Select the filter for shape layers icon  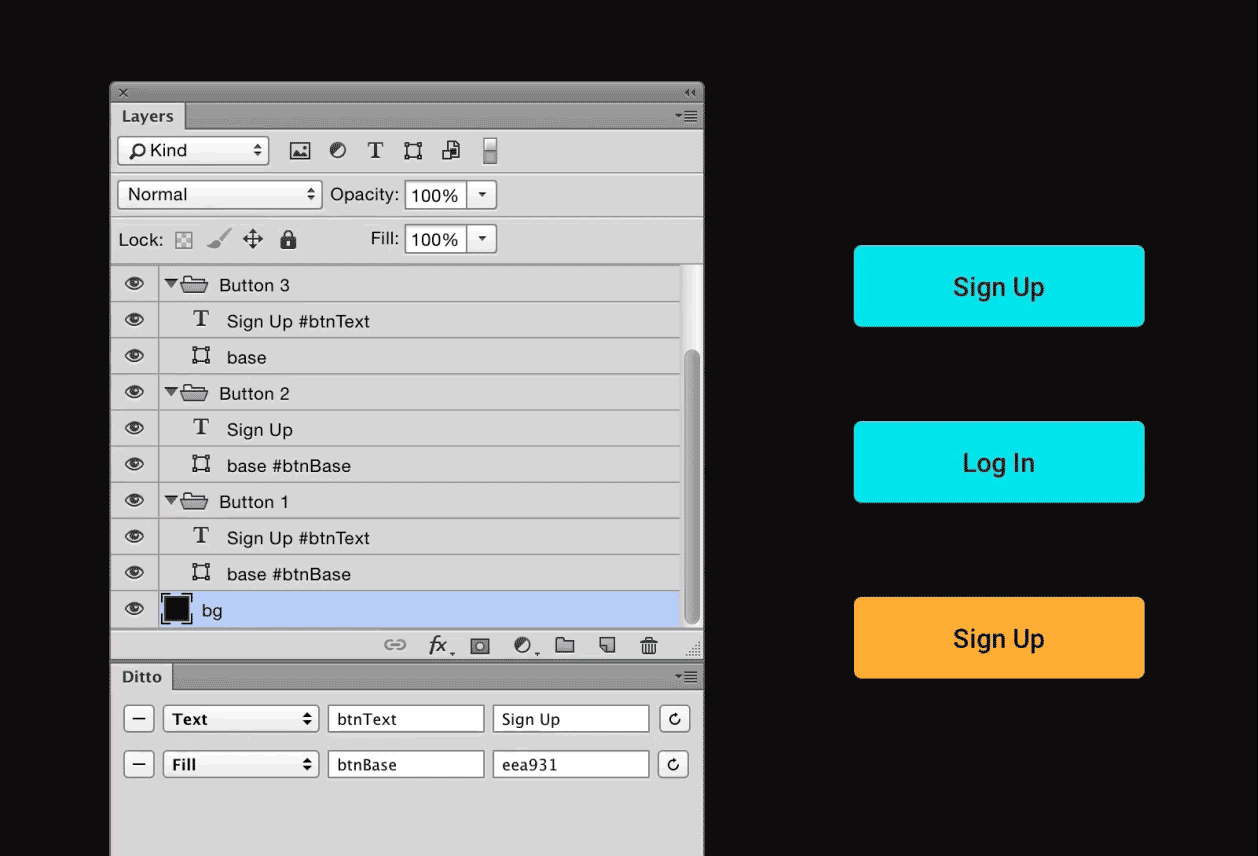tap(412, 150)
